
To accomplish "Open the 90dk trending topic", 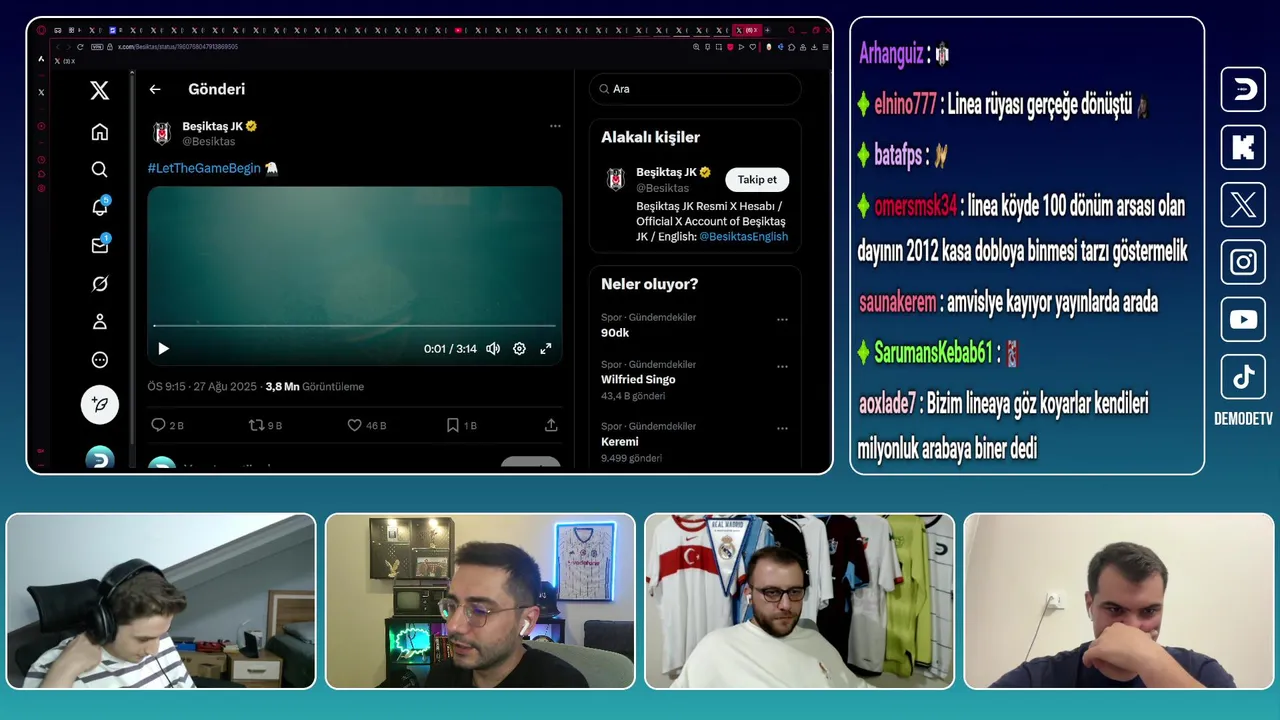I will (615, 333).
